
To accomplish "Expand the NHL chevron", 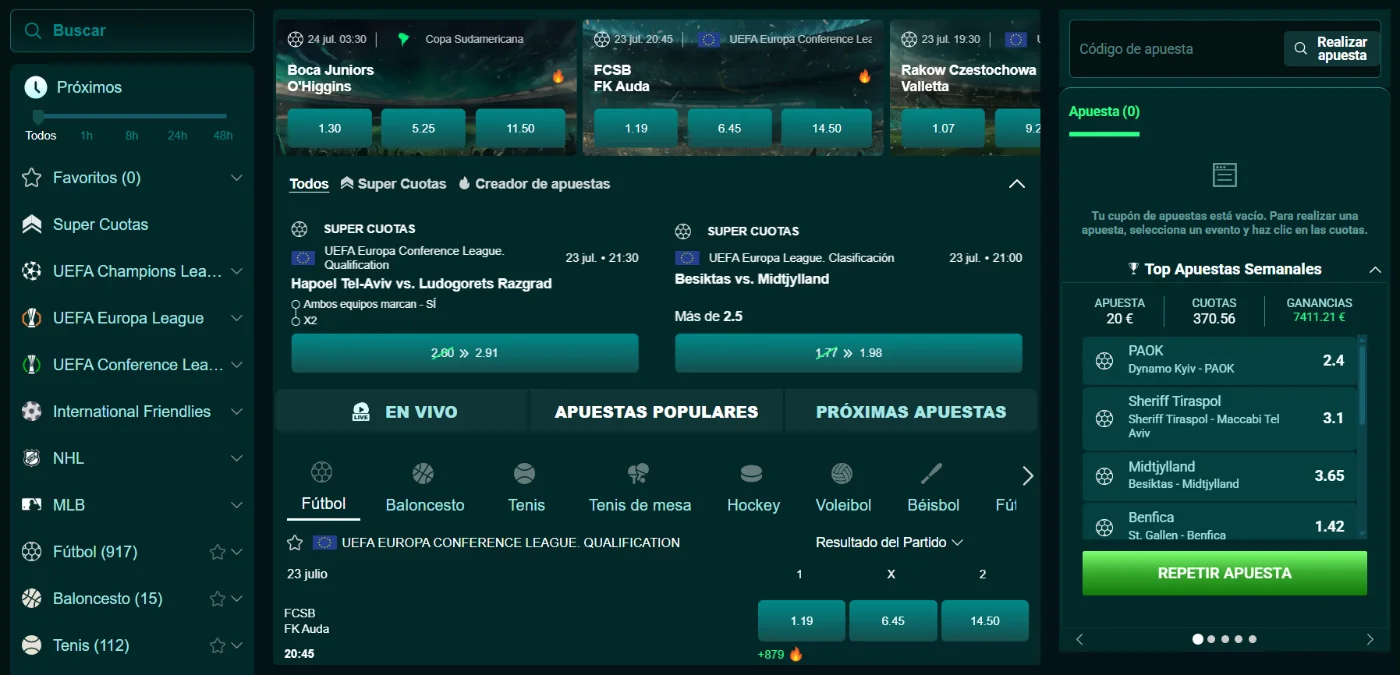I will pos(237,458).
